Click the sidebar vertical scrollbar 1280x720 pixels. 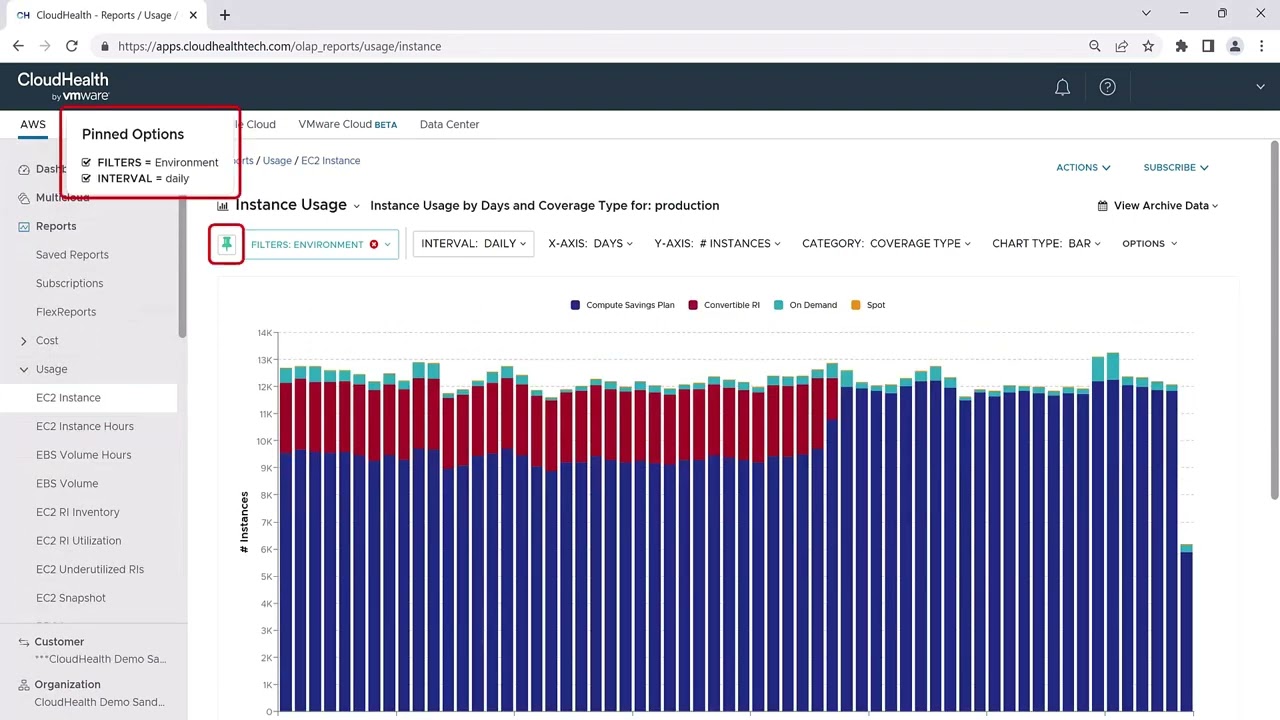point(183,265)
